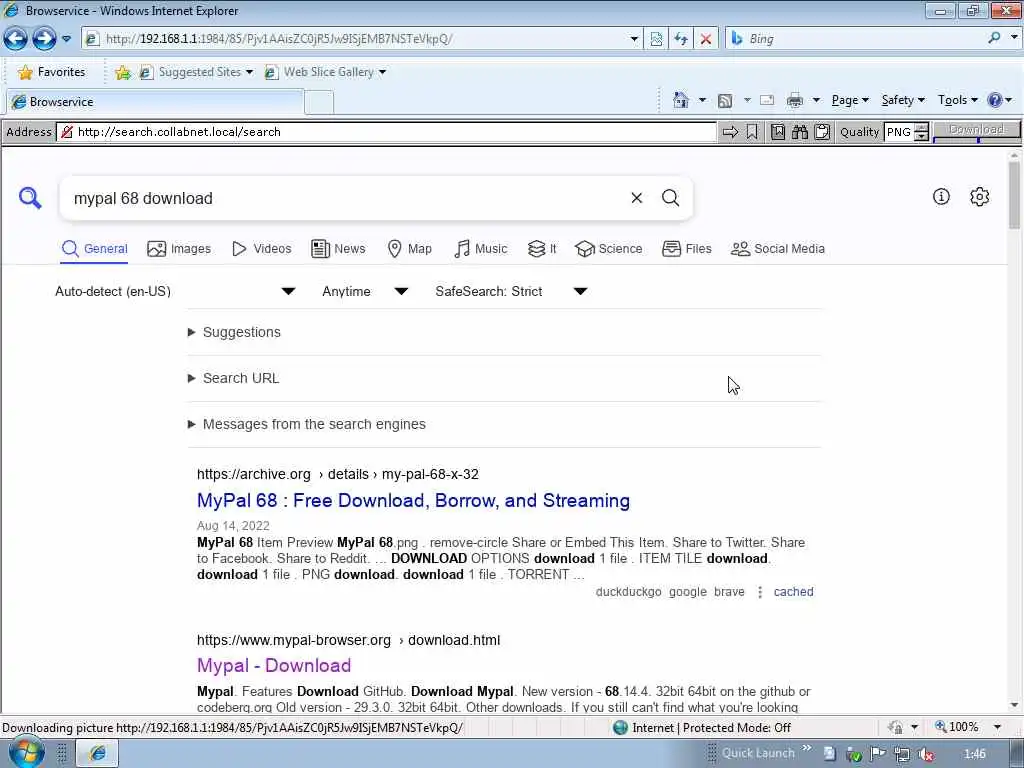Click the blue search logo icon

tap(30, 198)
